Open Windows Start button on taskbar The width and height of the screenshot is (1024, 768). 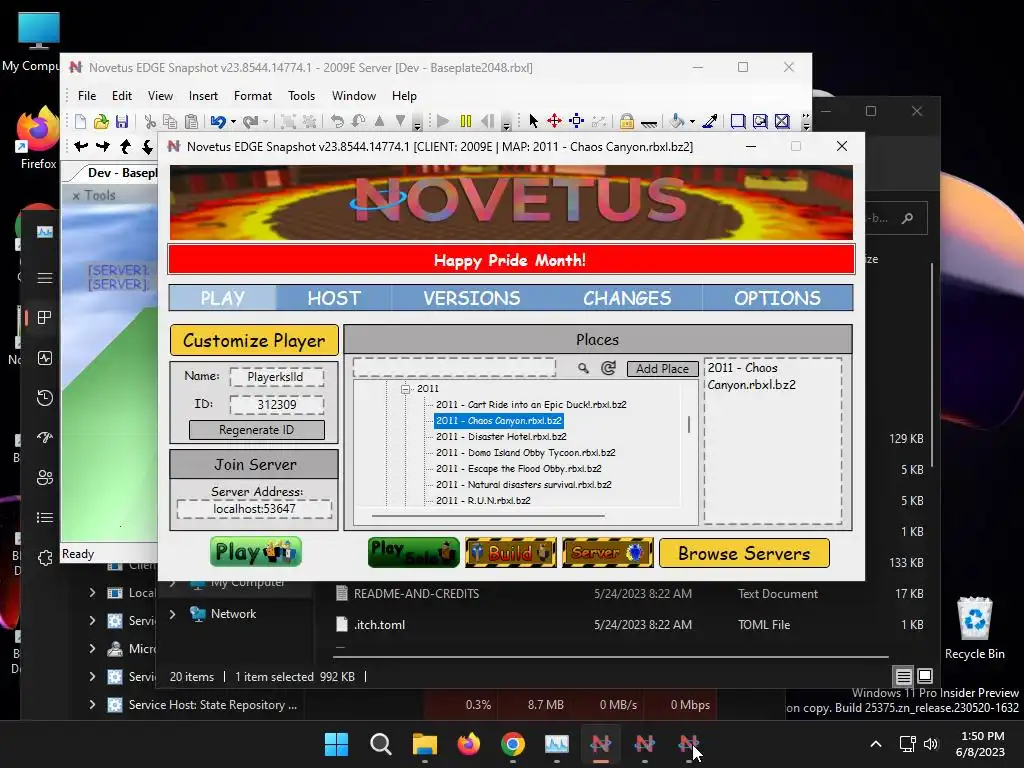coord(336,744)
